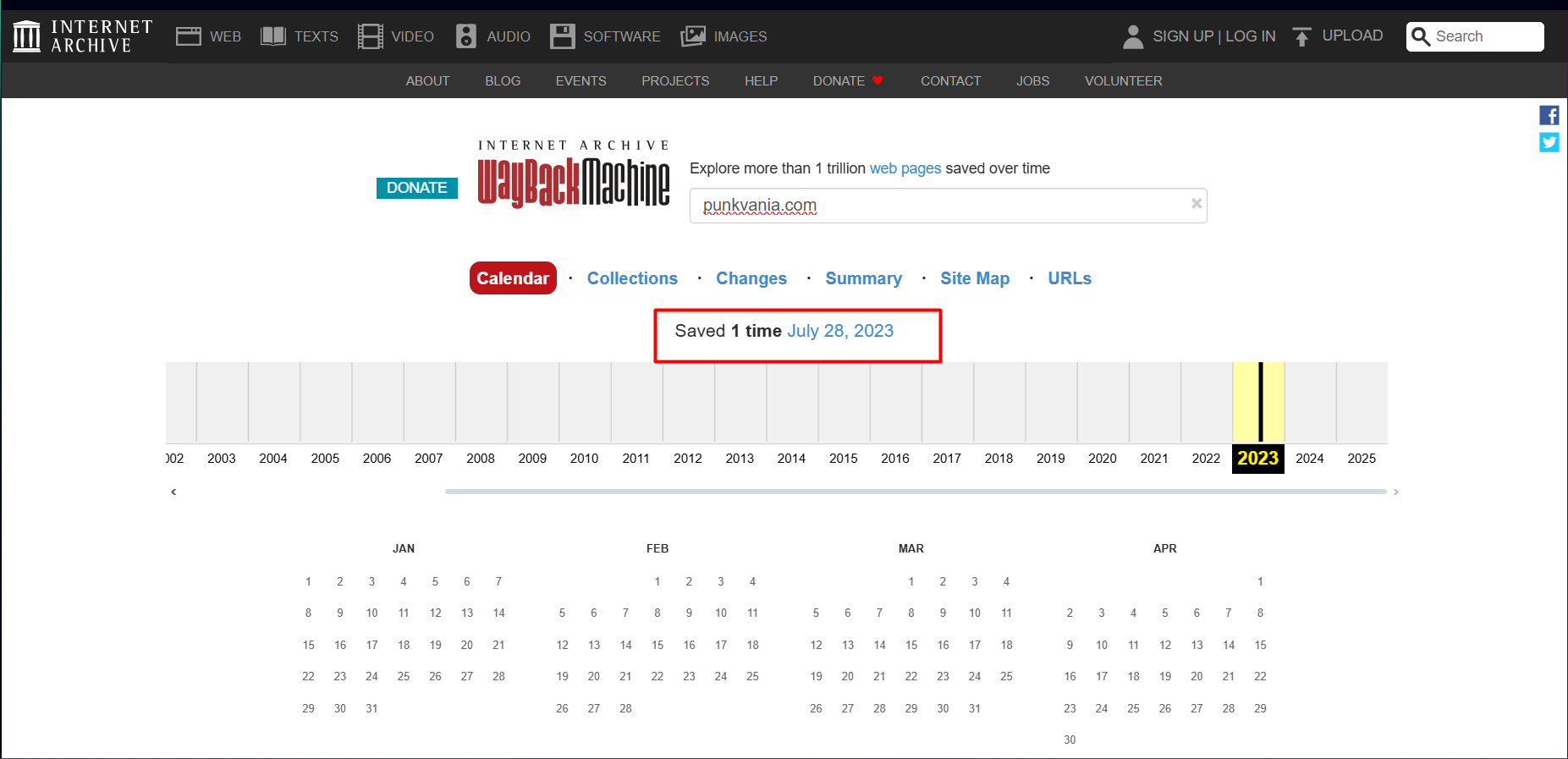Open the Summary tab
Viewport: 1568px width, 759px height.
point(863,278)
